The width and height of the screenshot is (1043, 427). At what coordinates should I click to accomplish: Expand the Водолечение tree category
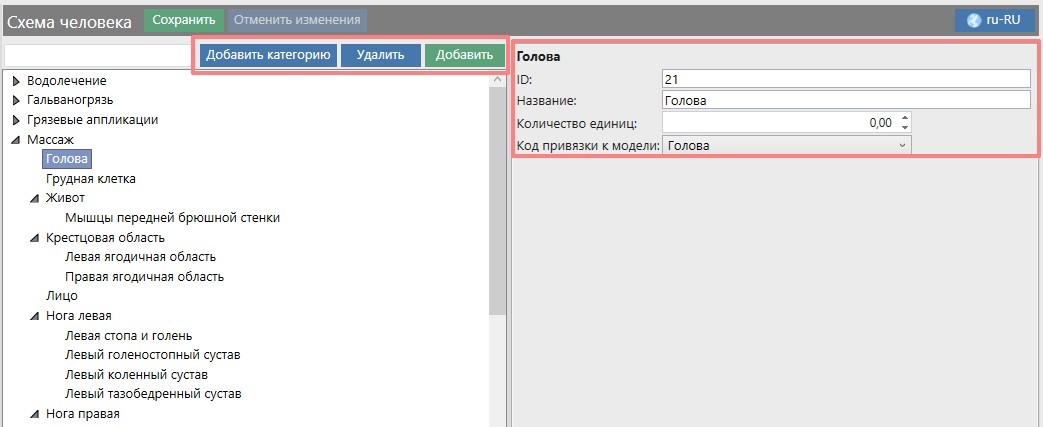pos(16,81)
